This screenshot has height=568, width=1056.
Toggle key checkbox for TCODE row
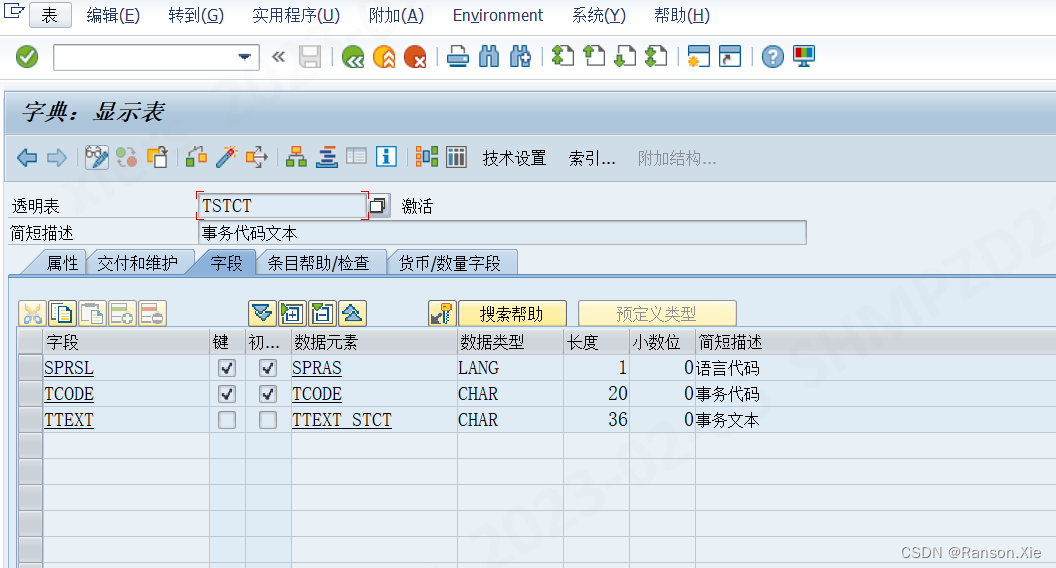227,394
